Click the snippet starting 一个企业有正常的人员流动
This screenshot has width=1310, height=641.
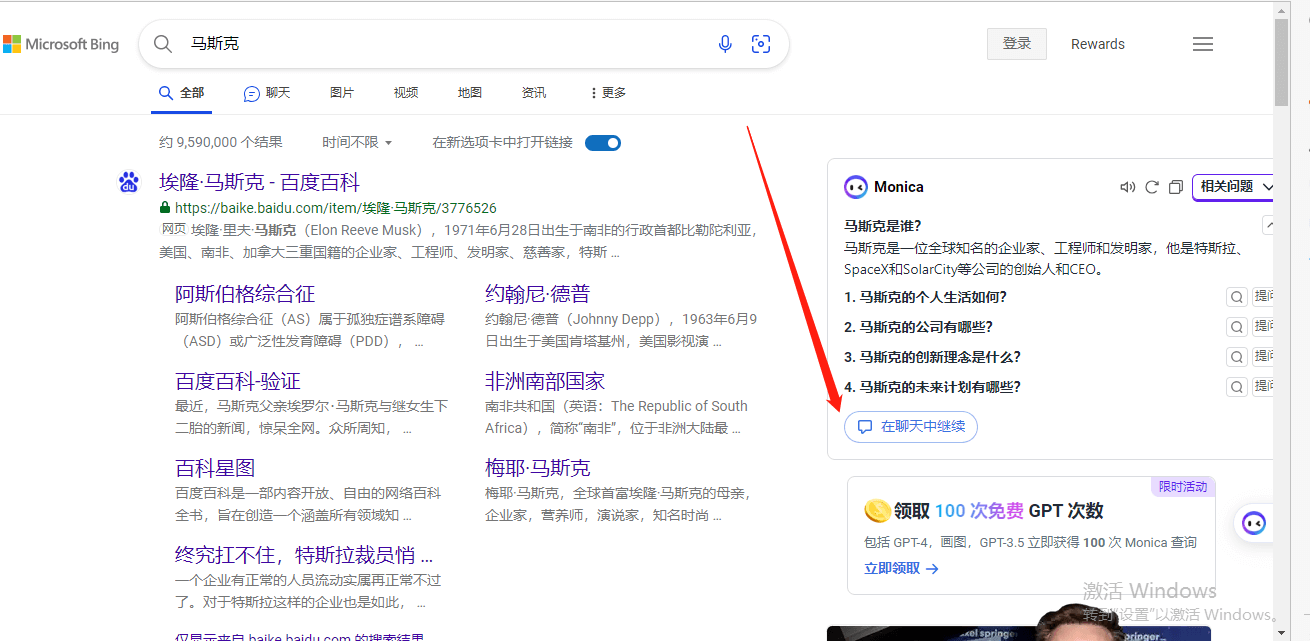pyautogui.click(x=308, y=591)
